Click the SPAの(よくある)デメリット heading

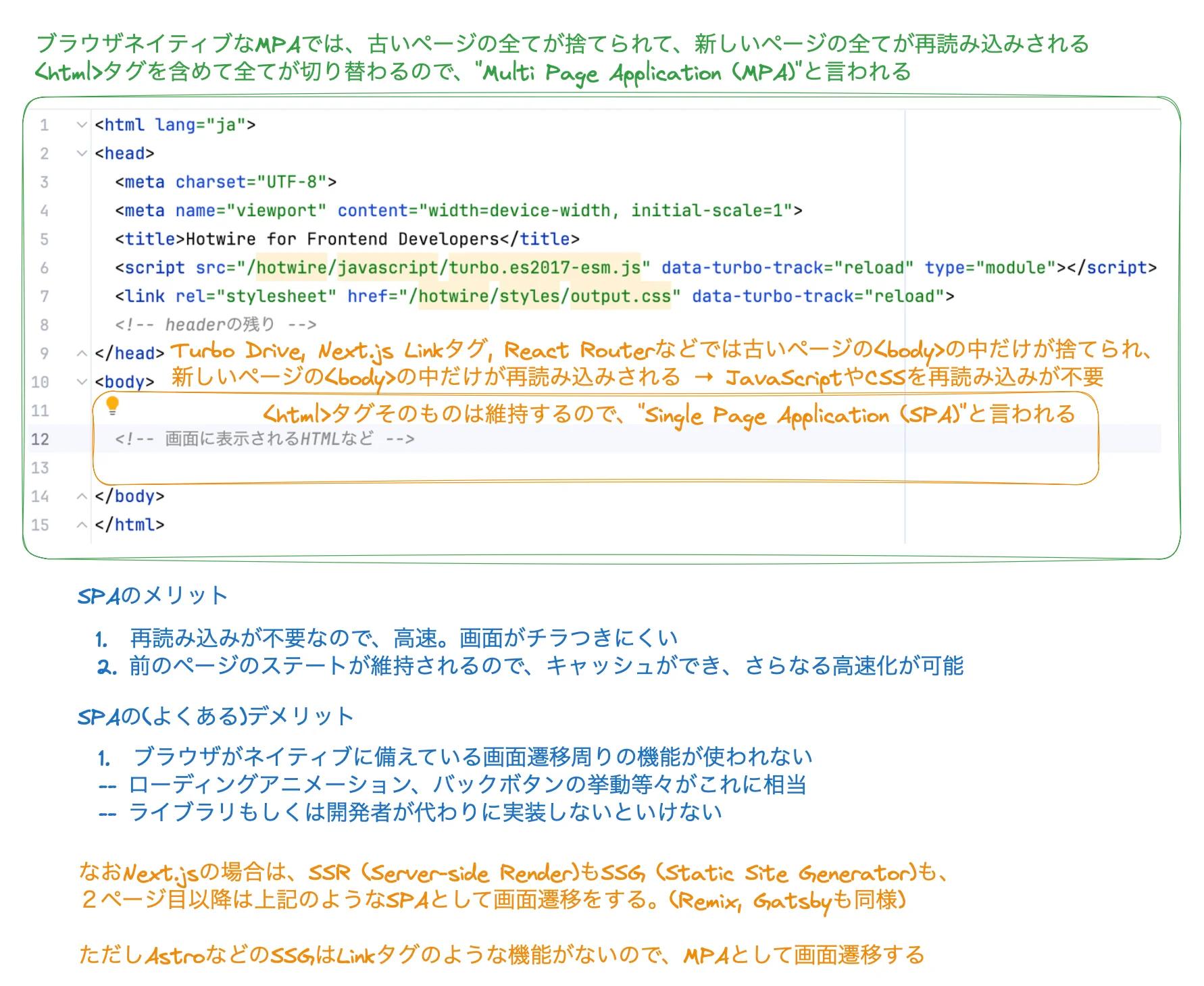(216, 716)
